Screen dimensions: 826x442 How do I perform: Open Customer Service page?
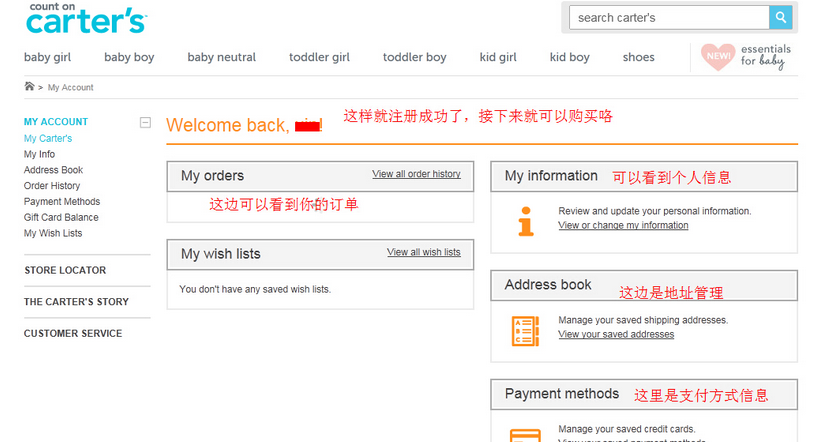(x=73, y=333)
